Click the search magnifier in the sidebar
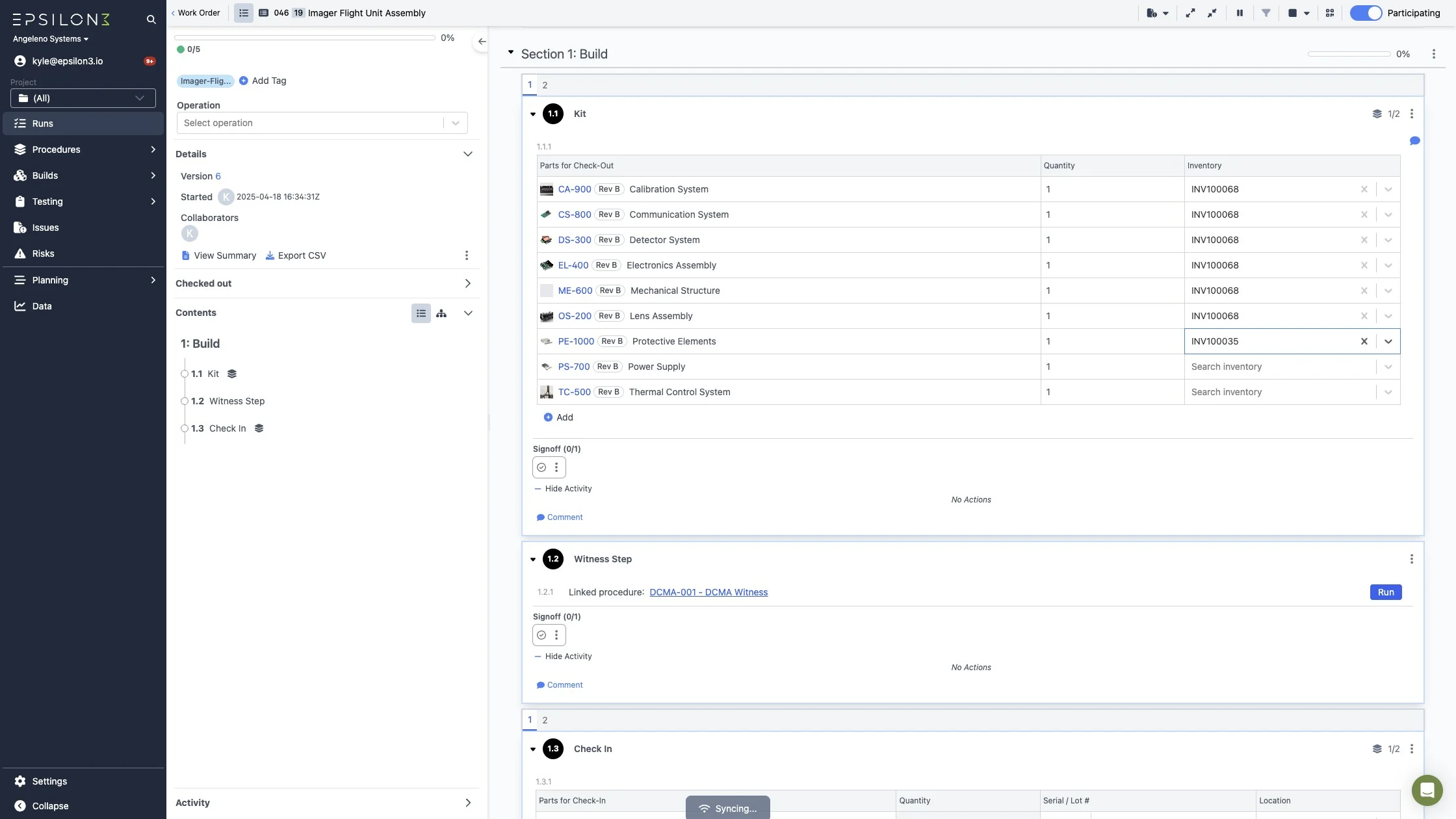 (x=151, y=19)
